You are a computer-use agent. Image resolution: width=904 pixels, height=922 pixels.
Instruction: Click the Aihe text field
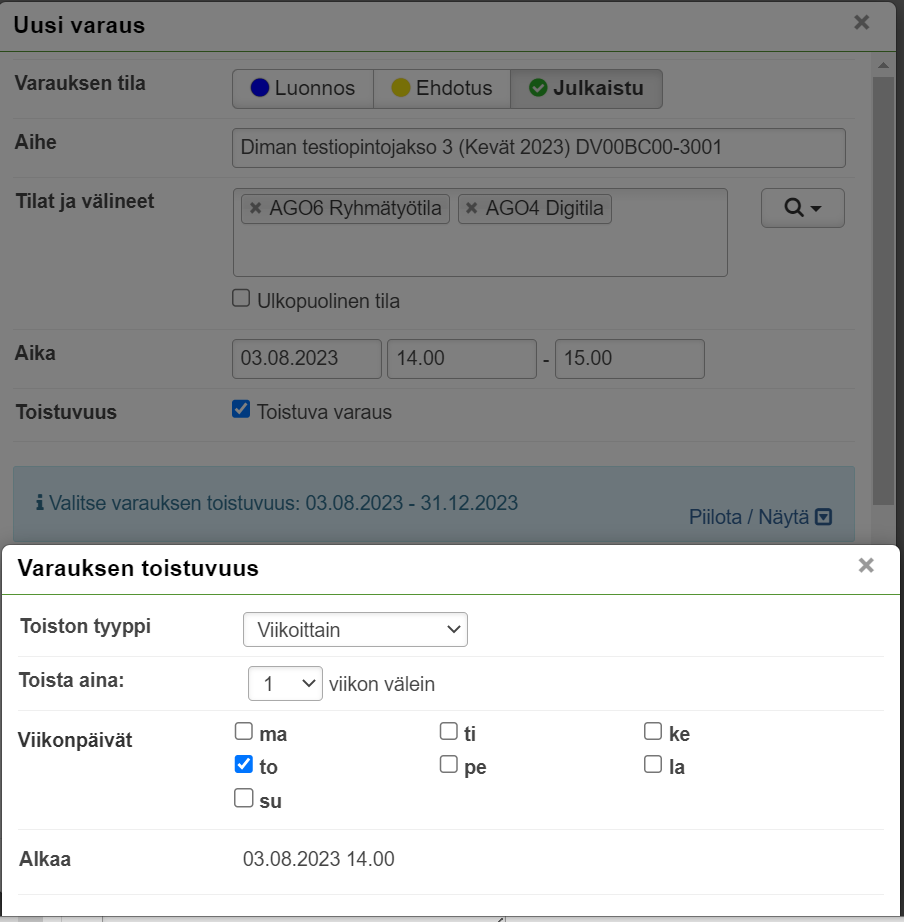538,148
